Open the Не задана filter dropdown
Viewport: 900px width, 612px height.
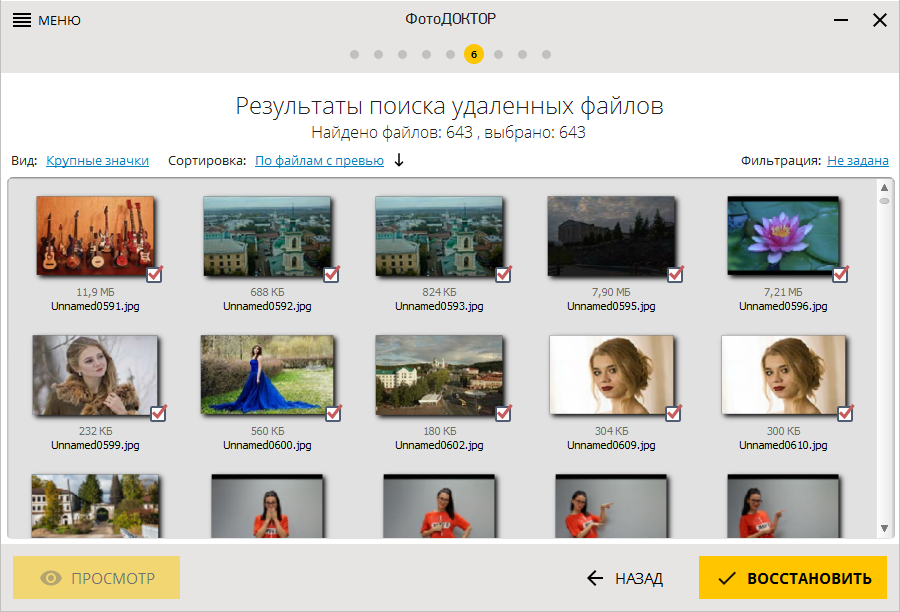point(857,160)
